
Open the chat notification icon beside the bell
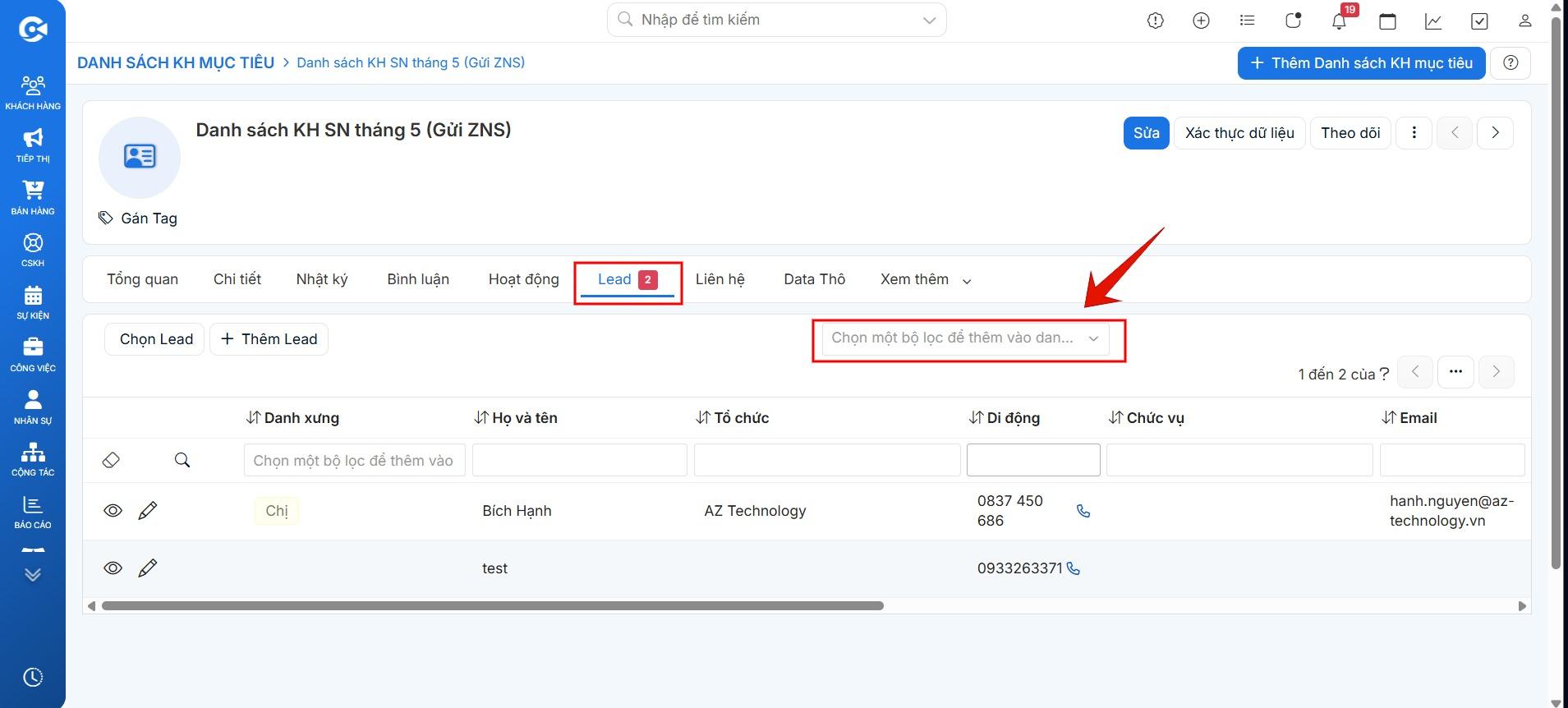click(1294, 21)
